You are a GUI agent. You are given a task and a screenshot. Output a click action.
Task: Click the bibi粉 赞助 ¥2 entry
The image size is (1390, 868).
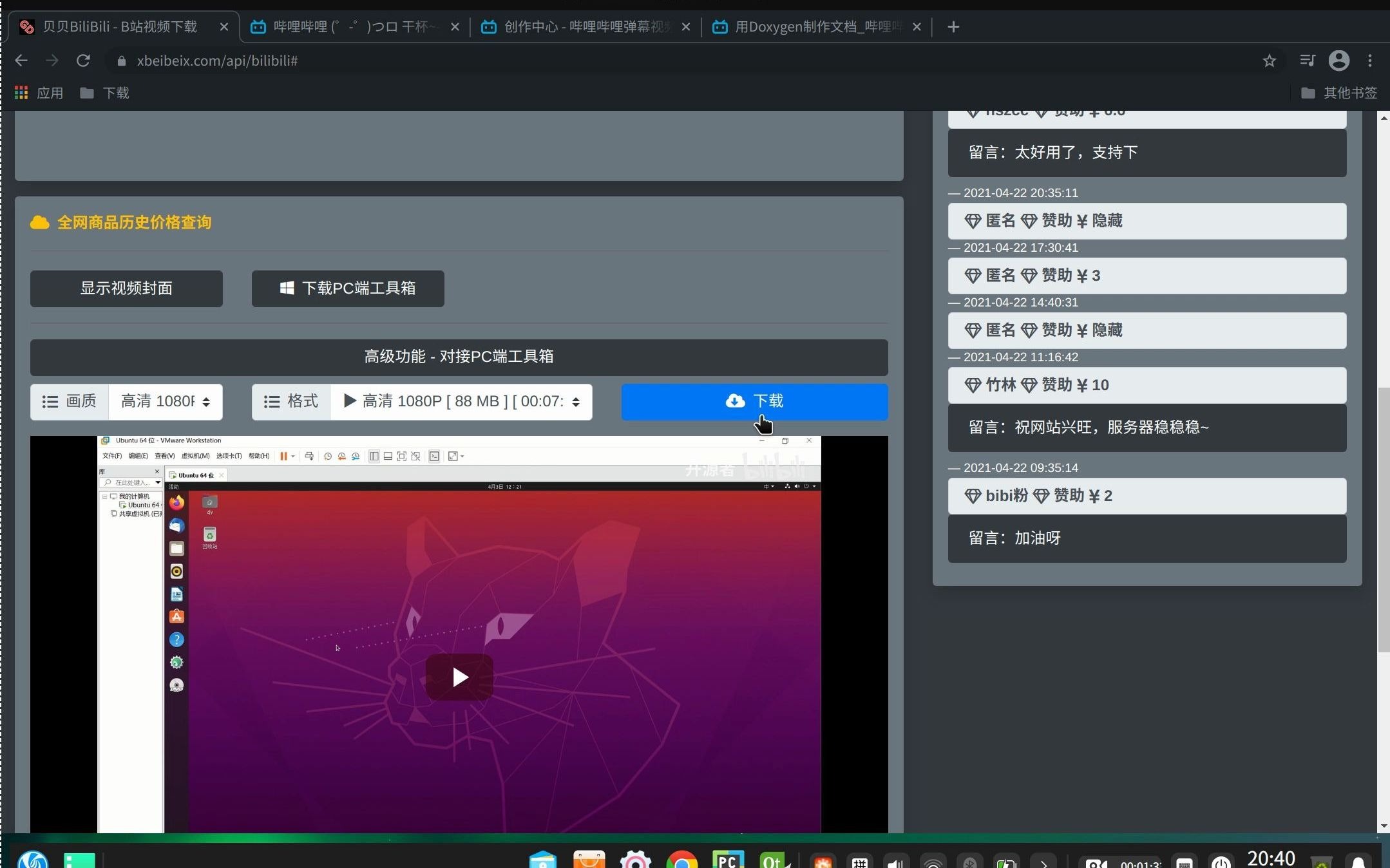[x=1147, y=496]
